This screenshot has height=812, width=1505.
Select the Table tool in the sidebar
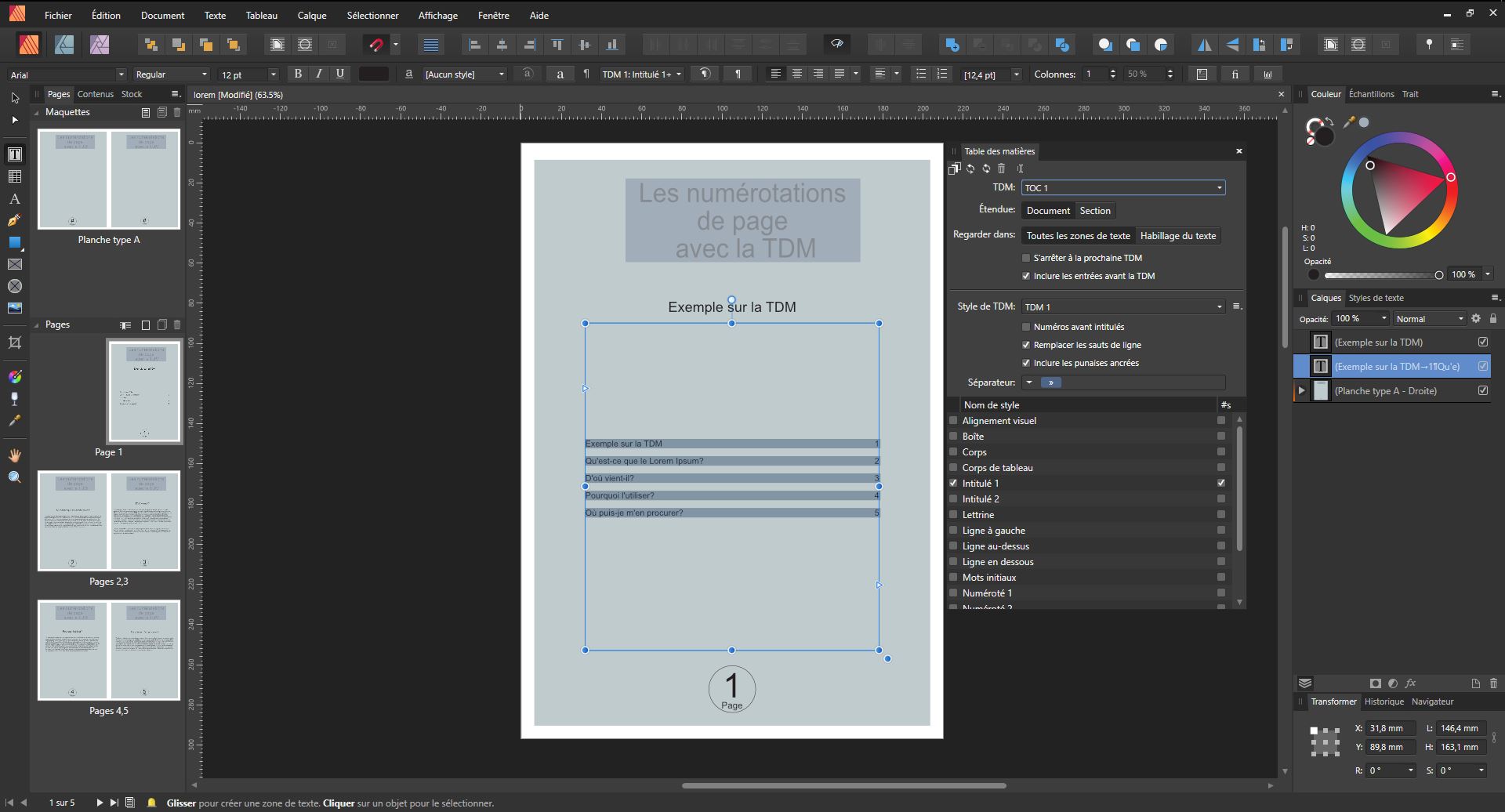tap(15, 177)
